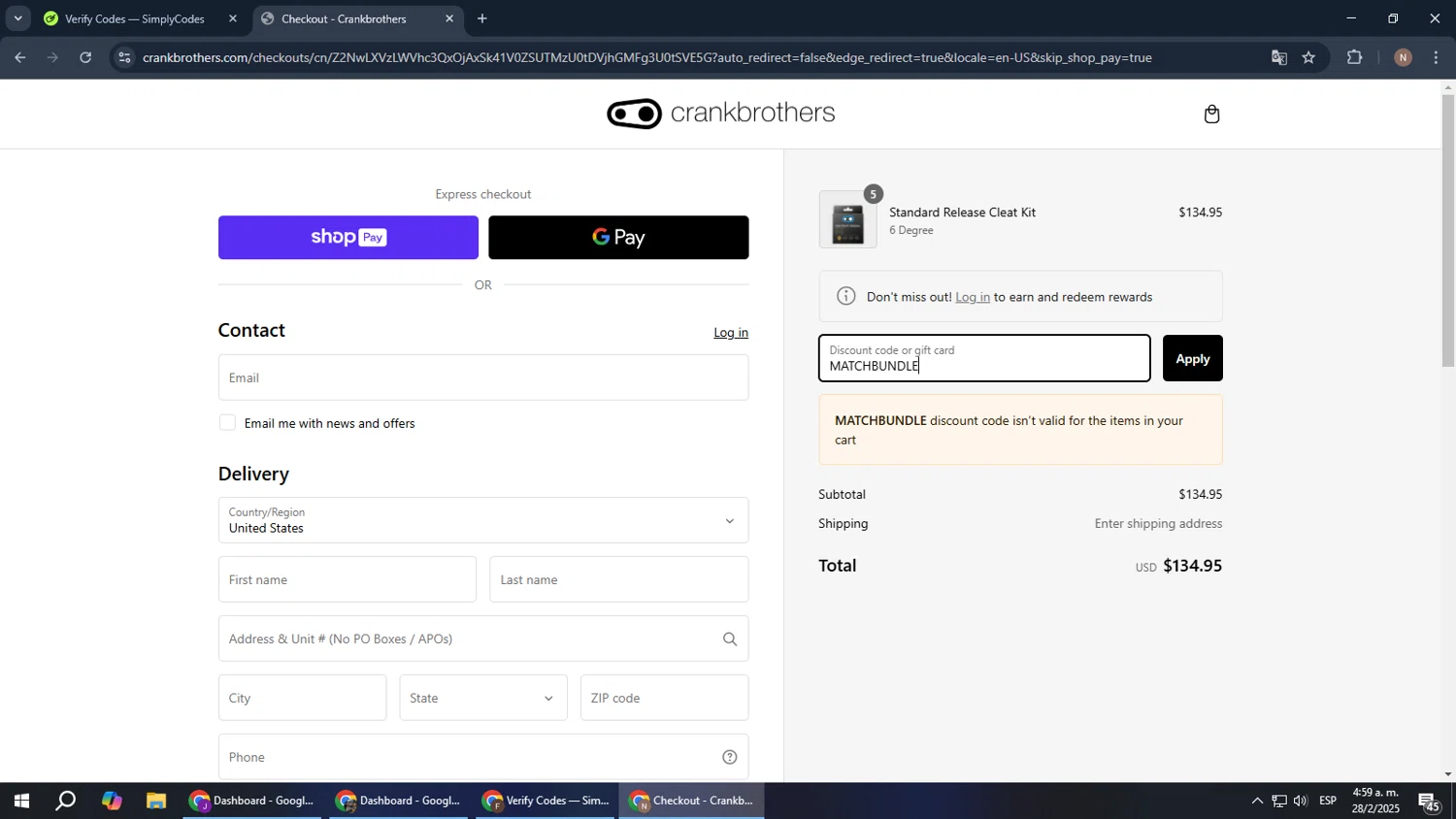Open the browser extensions puzzle icon
Viewport: 1456px width, 819px height.
click(x=1355, y=57)
